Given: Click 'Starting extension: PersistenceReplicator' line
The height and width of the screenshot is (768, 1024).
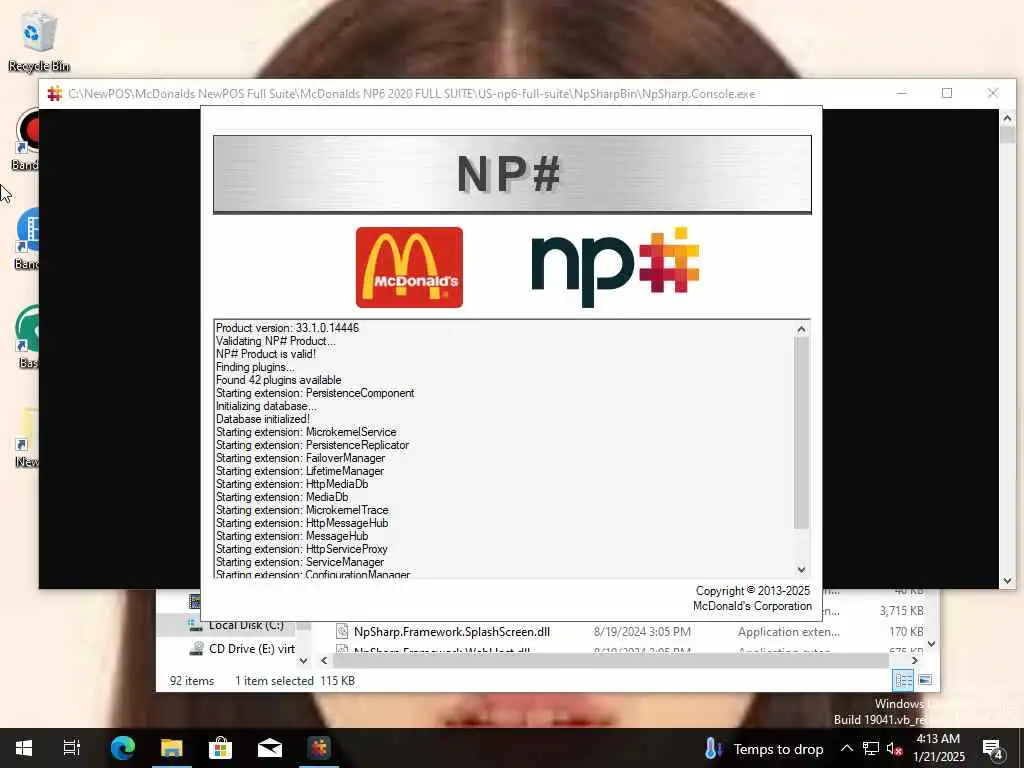Looking at the screenshot, I should pyautogui.click(x=312, y=445).
